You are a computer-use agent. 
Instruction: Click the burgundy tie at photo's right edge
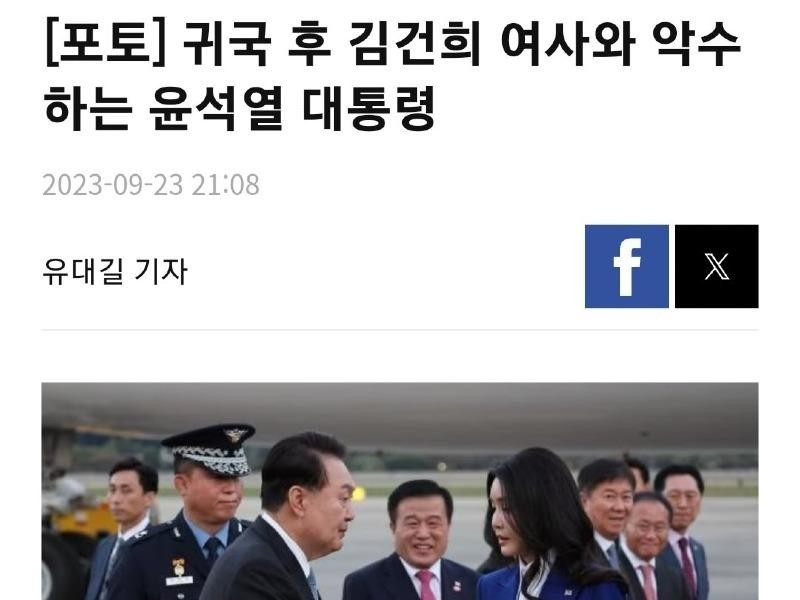click(687, 567)
